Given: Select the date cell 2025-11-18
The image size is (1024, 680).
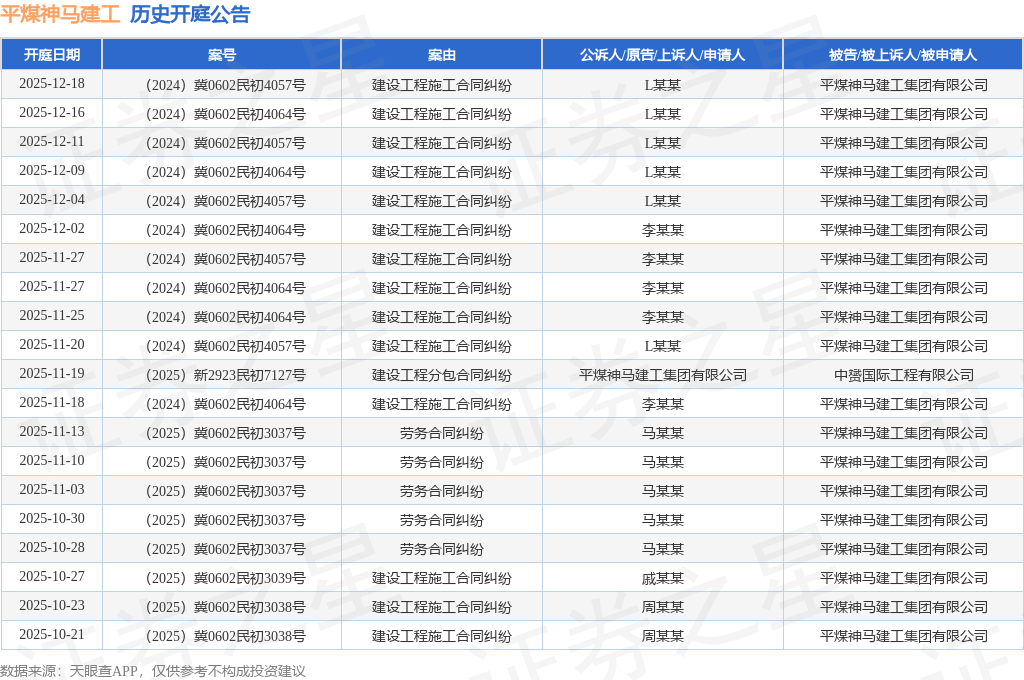Looking at the screenshot, I should click(x=52, y=402).
